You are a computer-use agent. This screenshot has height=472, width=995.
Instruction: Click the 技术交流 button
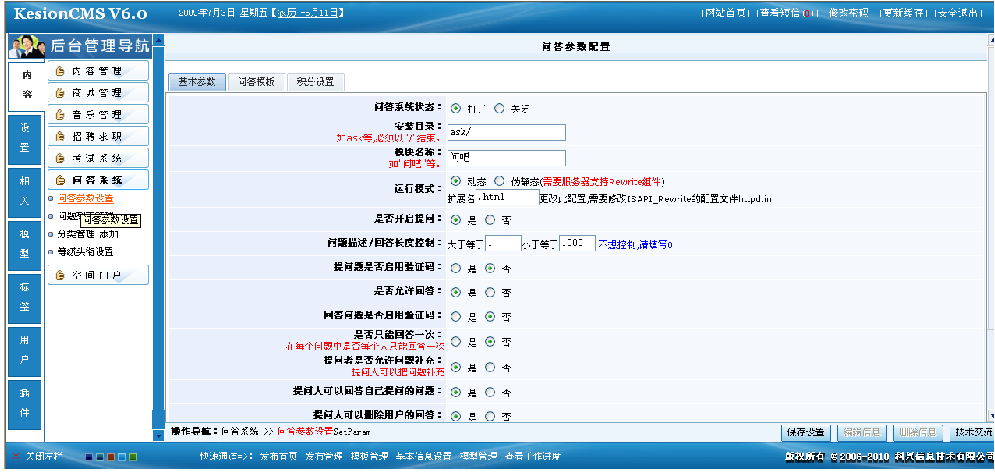974,433
